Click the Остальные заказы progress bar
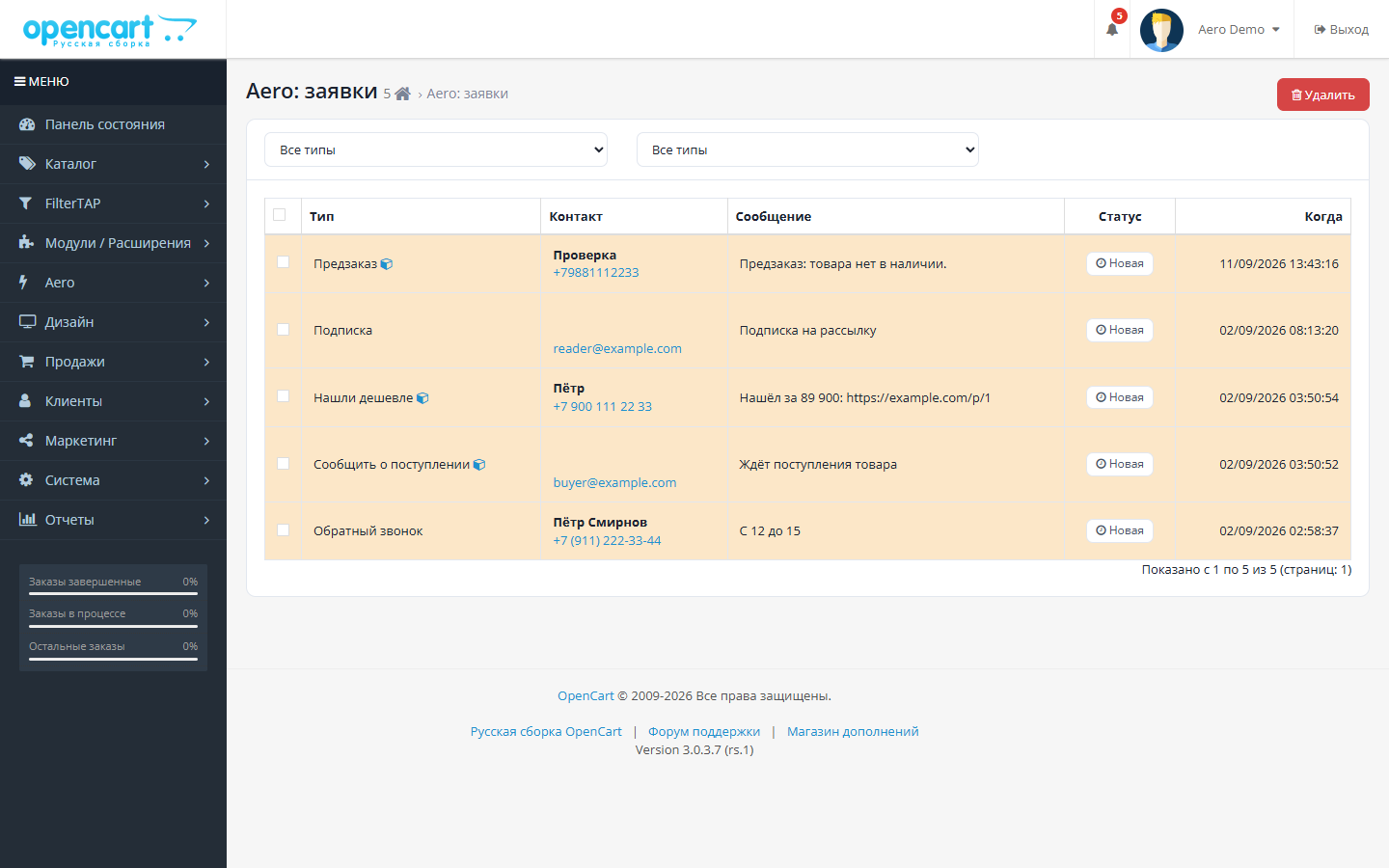Screen dimensions: 1389x868 coord(113,659)
